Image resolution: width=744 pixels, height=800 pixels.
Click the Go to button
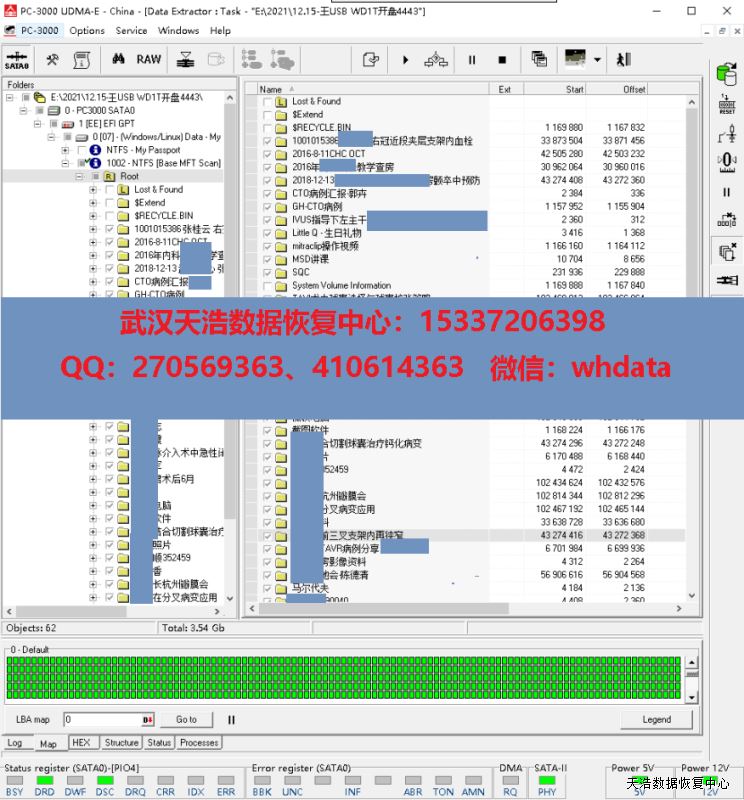pos(186,719)
